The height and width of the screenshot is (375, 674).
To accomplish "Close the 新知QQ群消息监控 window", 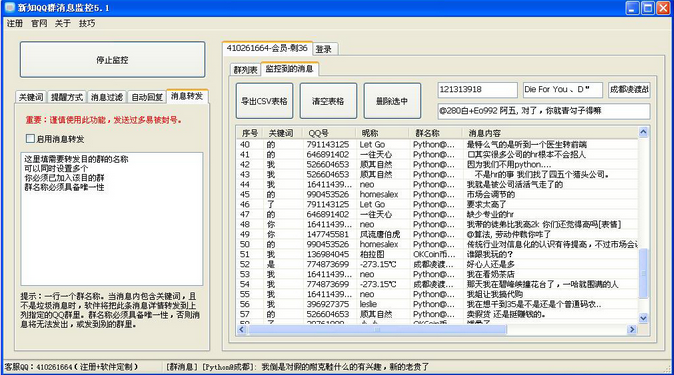I will point(663,8).
